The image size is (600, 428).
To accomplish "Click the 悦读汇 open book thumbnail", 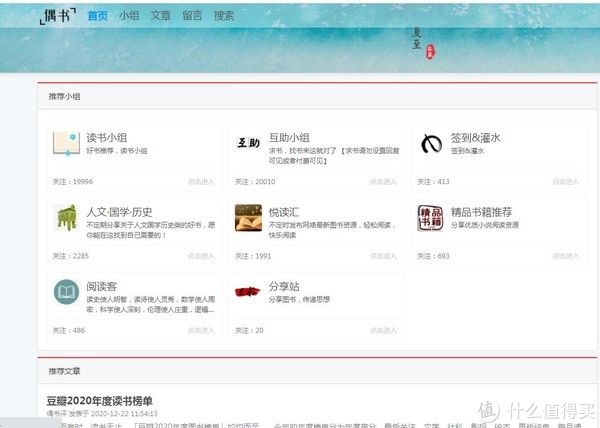I will click(x=248, y=218).
